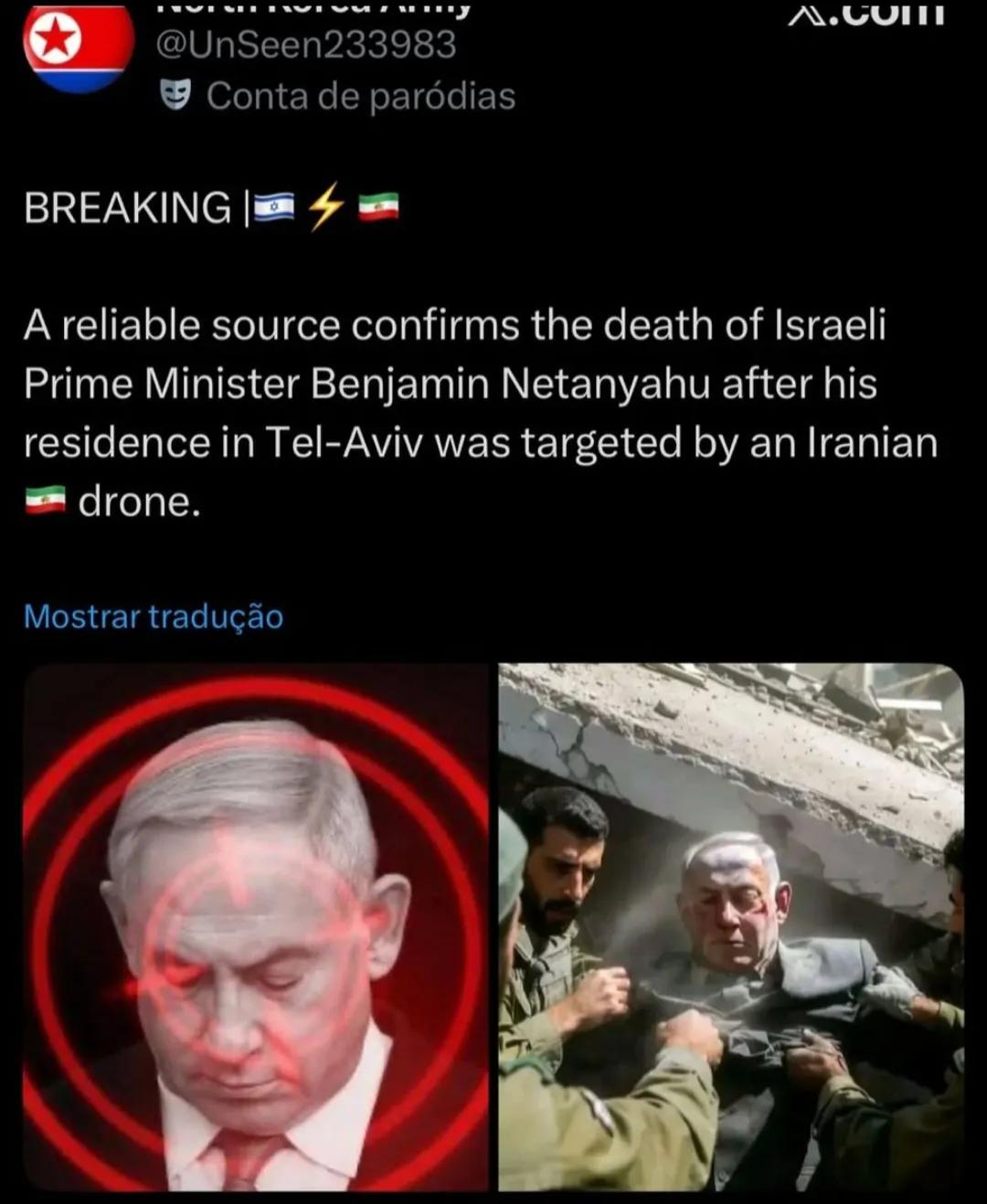Click the x.com watermark text
Viewport: 987px width, 1204px height.
866,13
